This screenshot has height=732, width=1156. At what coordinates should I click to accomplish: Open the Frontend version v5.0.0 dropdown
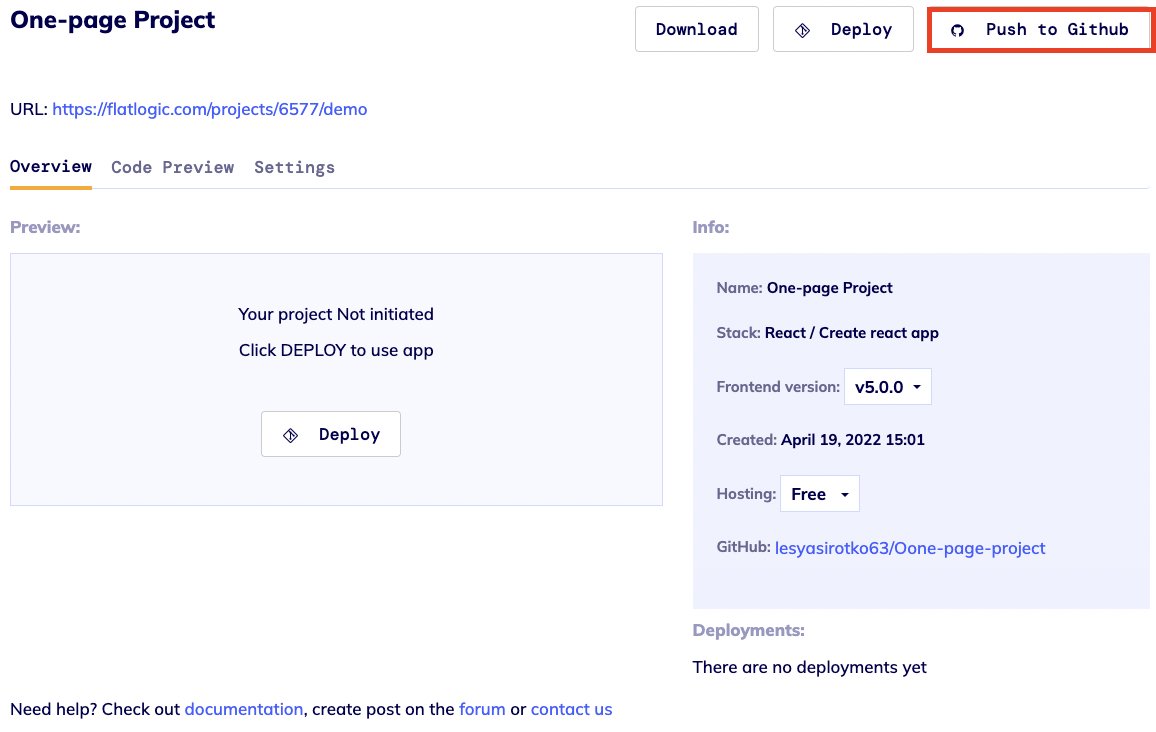(887, 387)
